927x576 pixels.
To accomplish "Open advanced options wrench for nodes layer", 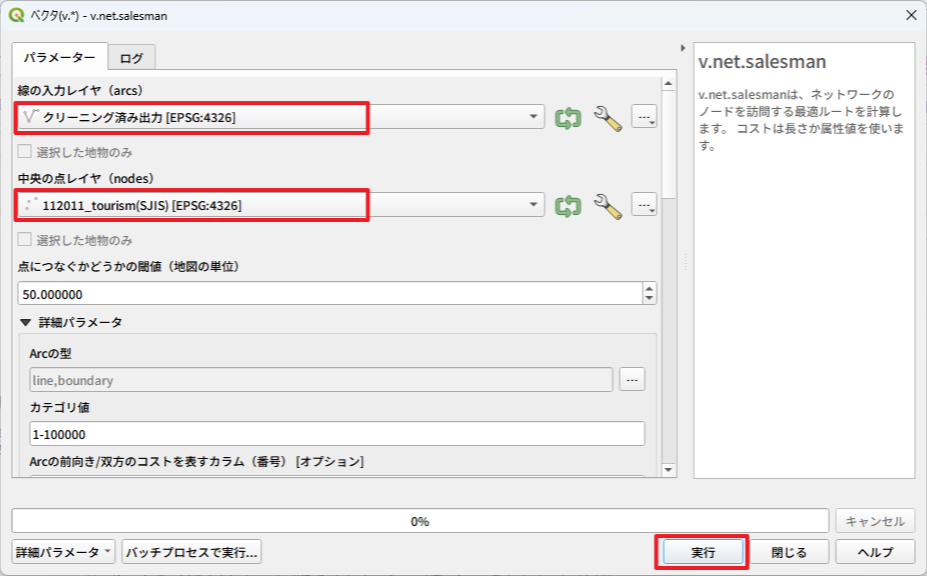I will (x=607, y=205).
